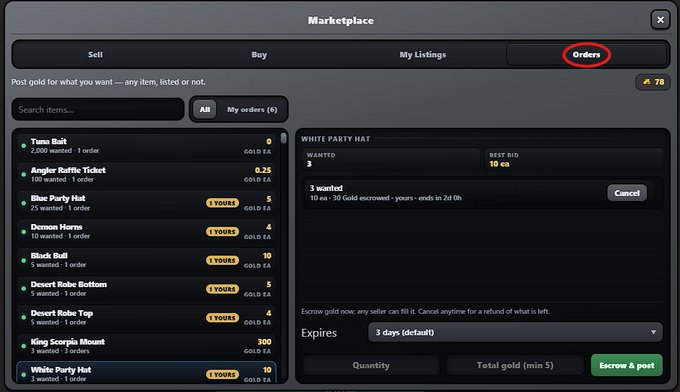This screenshot has width=680, height=392.
Task: Click the YOURS badge on Desert Robe Bottom
Action: tap(222, 289)
